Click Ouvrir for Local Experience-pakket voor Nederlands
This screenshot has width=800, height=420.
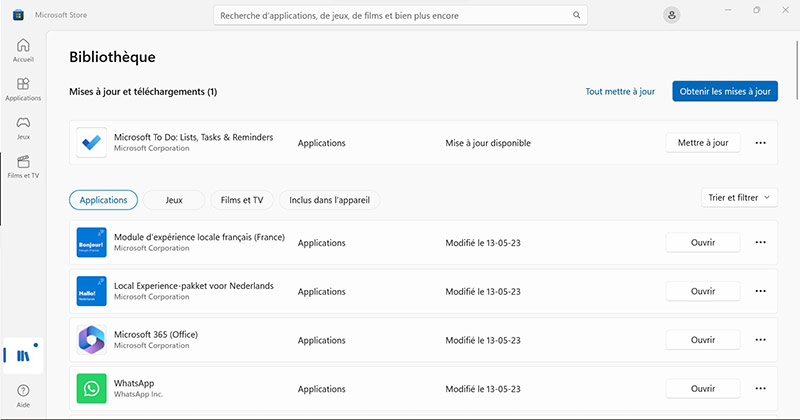point(703,291)
